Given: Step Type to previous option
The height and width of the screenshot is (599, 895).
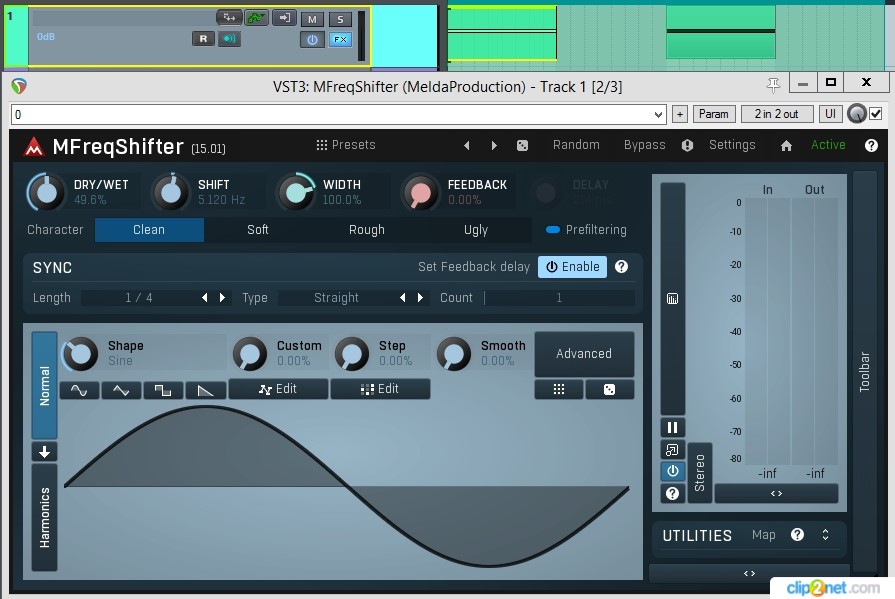Looking at the screenshot, I should (402, 298).
